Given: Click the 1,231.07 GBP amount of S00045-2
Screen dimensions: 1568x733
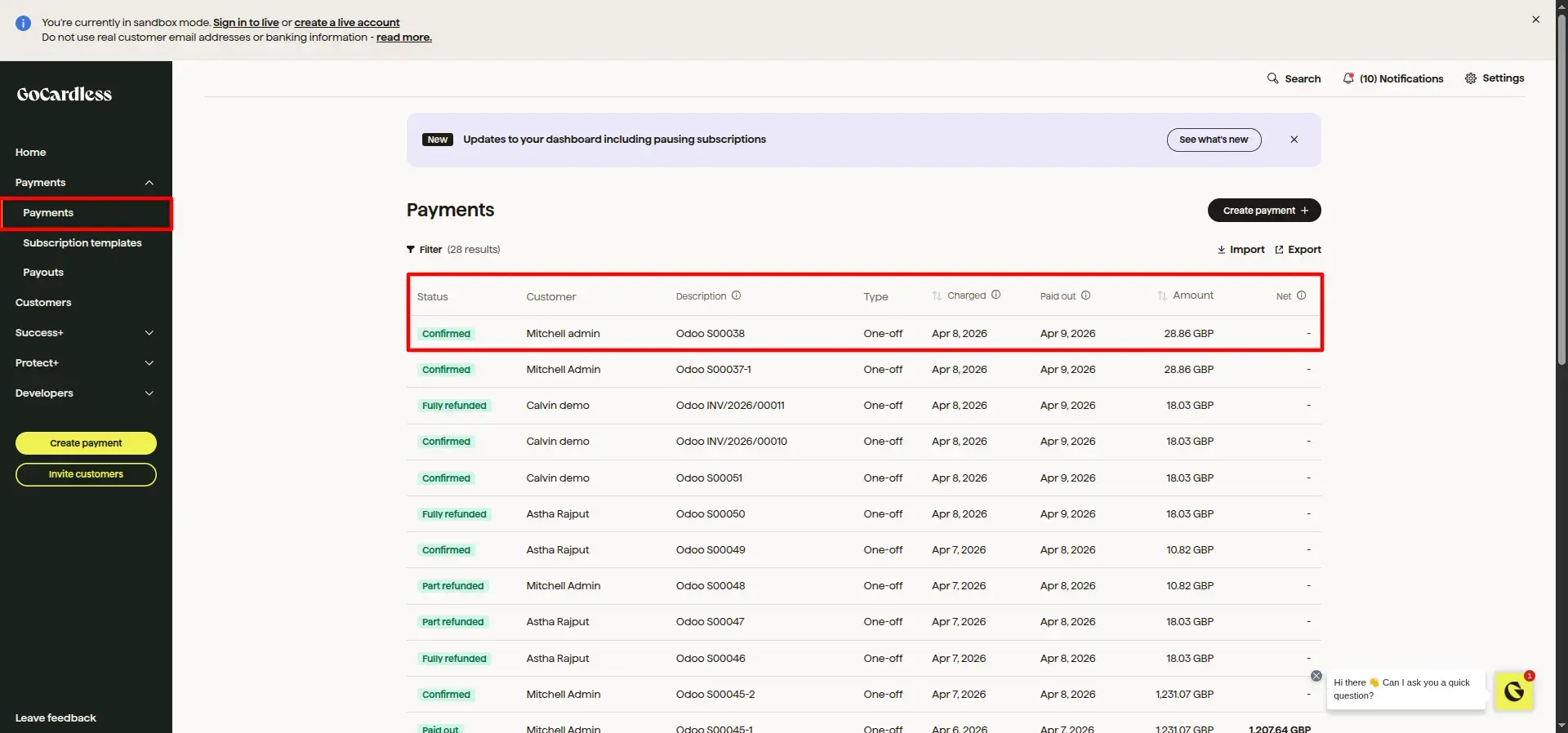Looking at the screenshot, I should pyautogui.click(x=1184, y=695).
